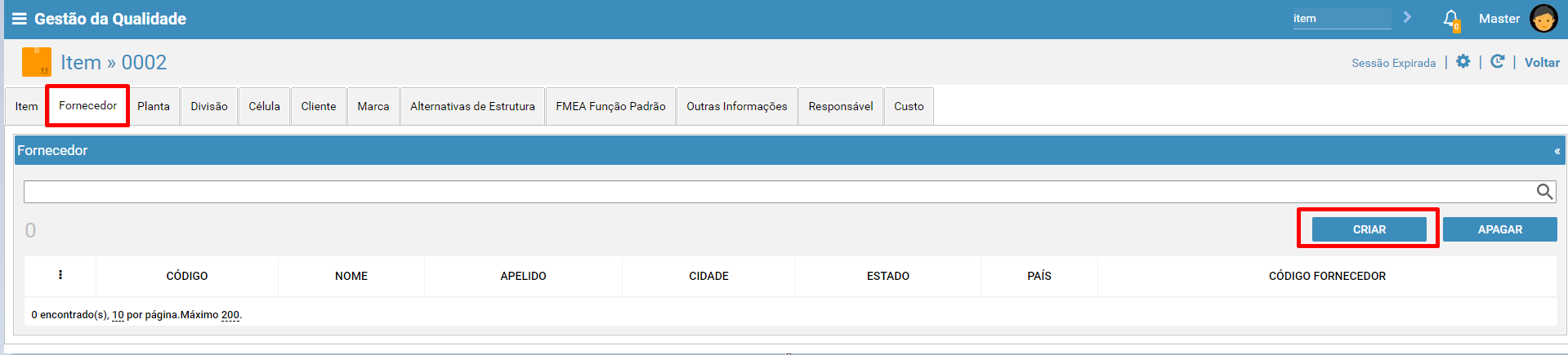Screen dimensions: 1568x355
Task: Click the CÓDIGO FORNECEDOR column header
Action: pyautogui.click(x=1327, y=276)
